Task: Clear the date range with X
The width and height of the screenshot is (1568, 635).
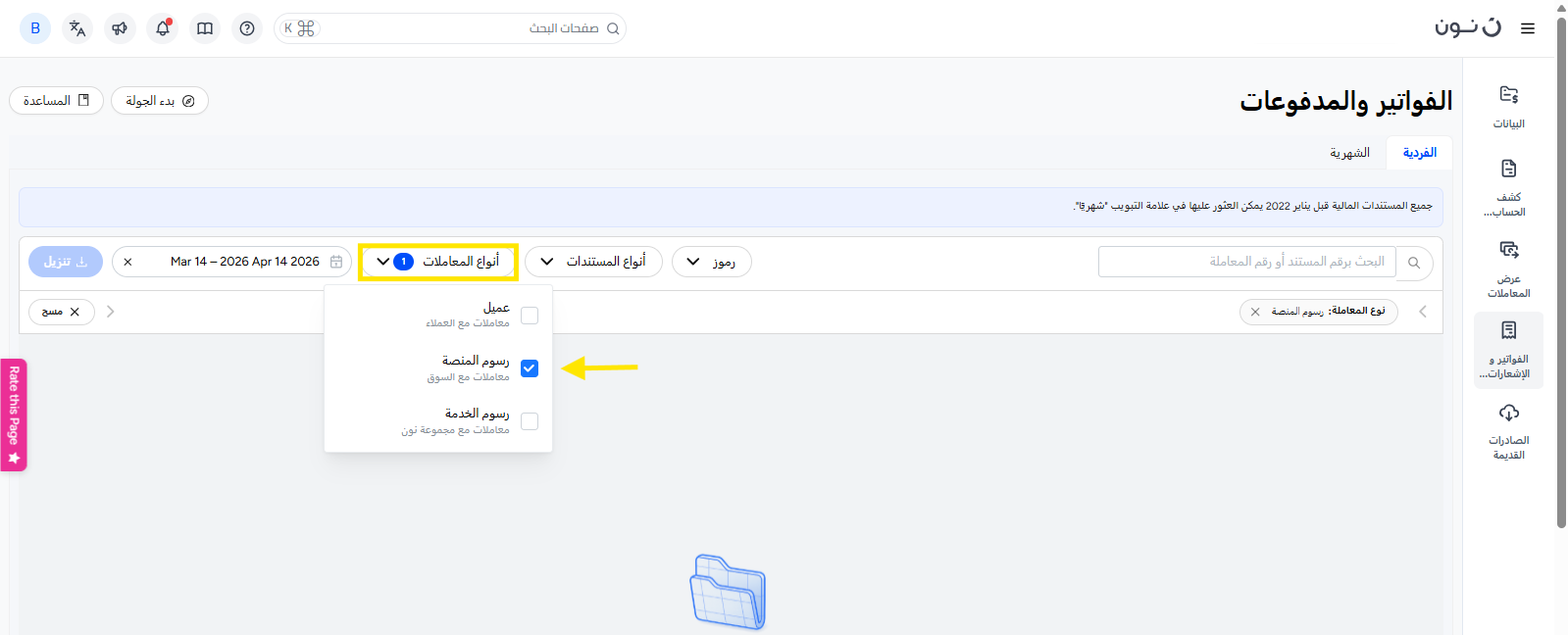Action: [x=127, y=262]
